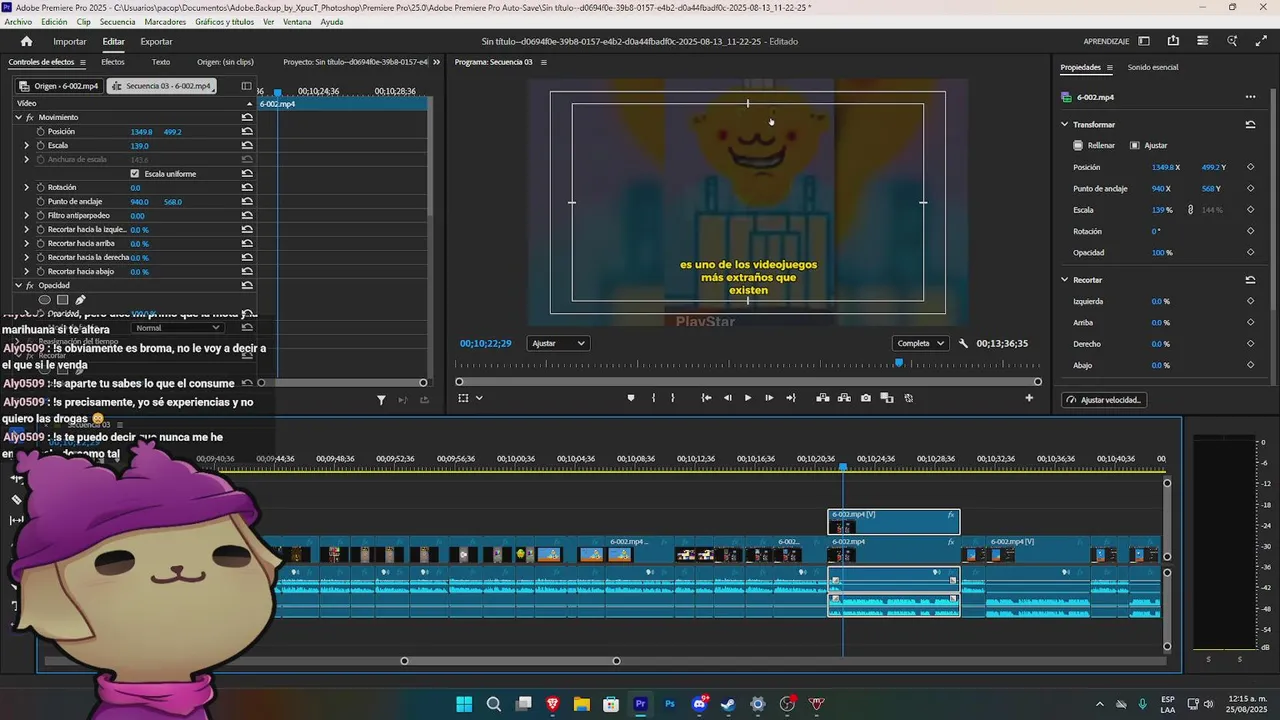Add keyframe for Rotación in Propiedades

click(1250, 231)
